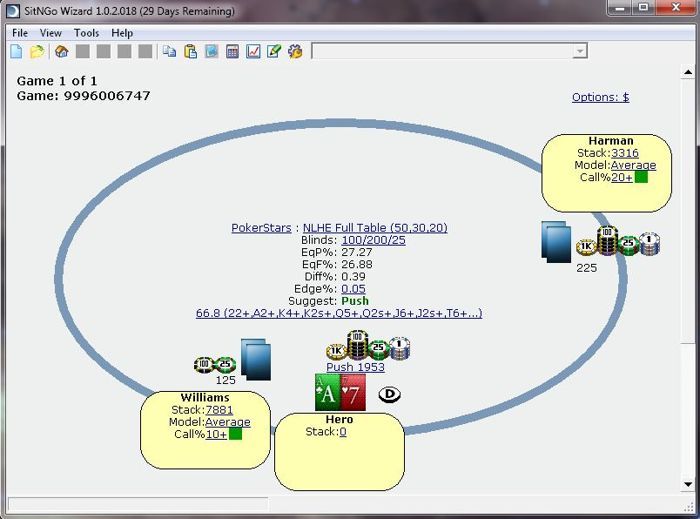Screen dimensions: 700x519
Task: Paste a hand history from clipboard
Action: pyautogui.click(x=191, y=51)
